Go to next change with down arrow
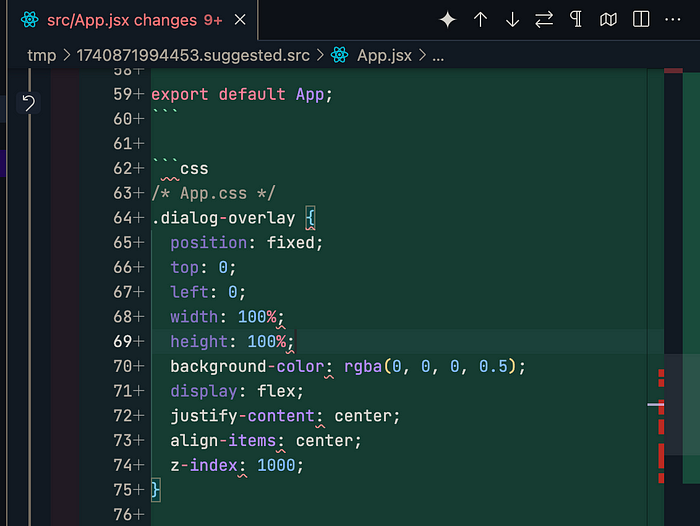Viewport: 700px width, 526px height. [512, 20]
